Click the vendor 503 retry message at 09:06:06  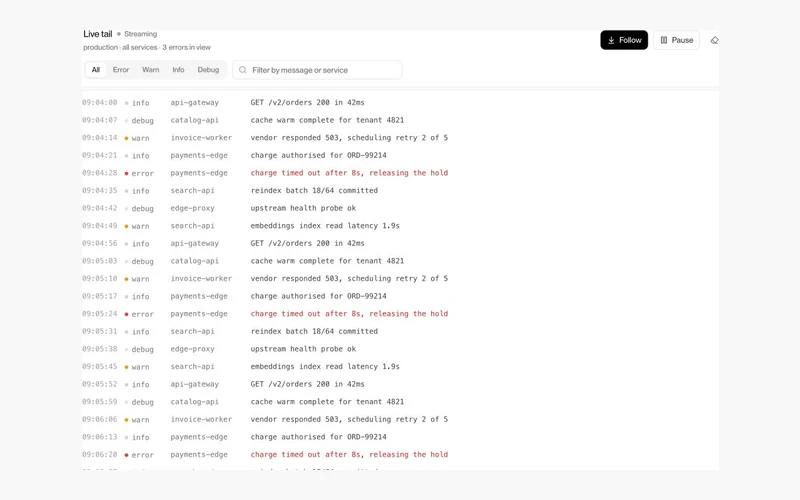point(349,419)
